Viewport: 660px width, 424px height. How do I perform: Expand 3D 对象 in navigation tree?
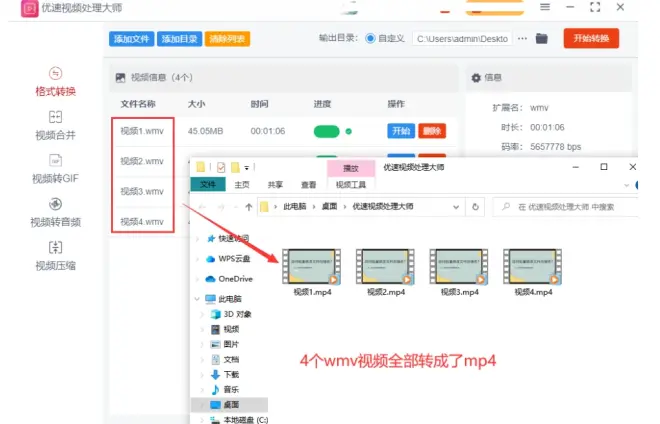tap(202, 315)
